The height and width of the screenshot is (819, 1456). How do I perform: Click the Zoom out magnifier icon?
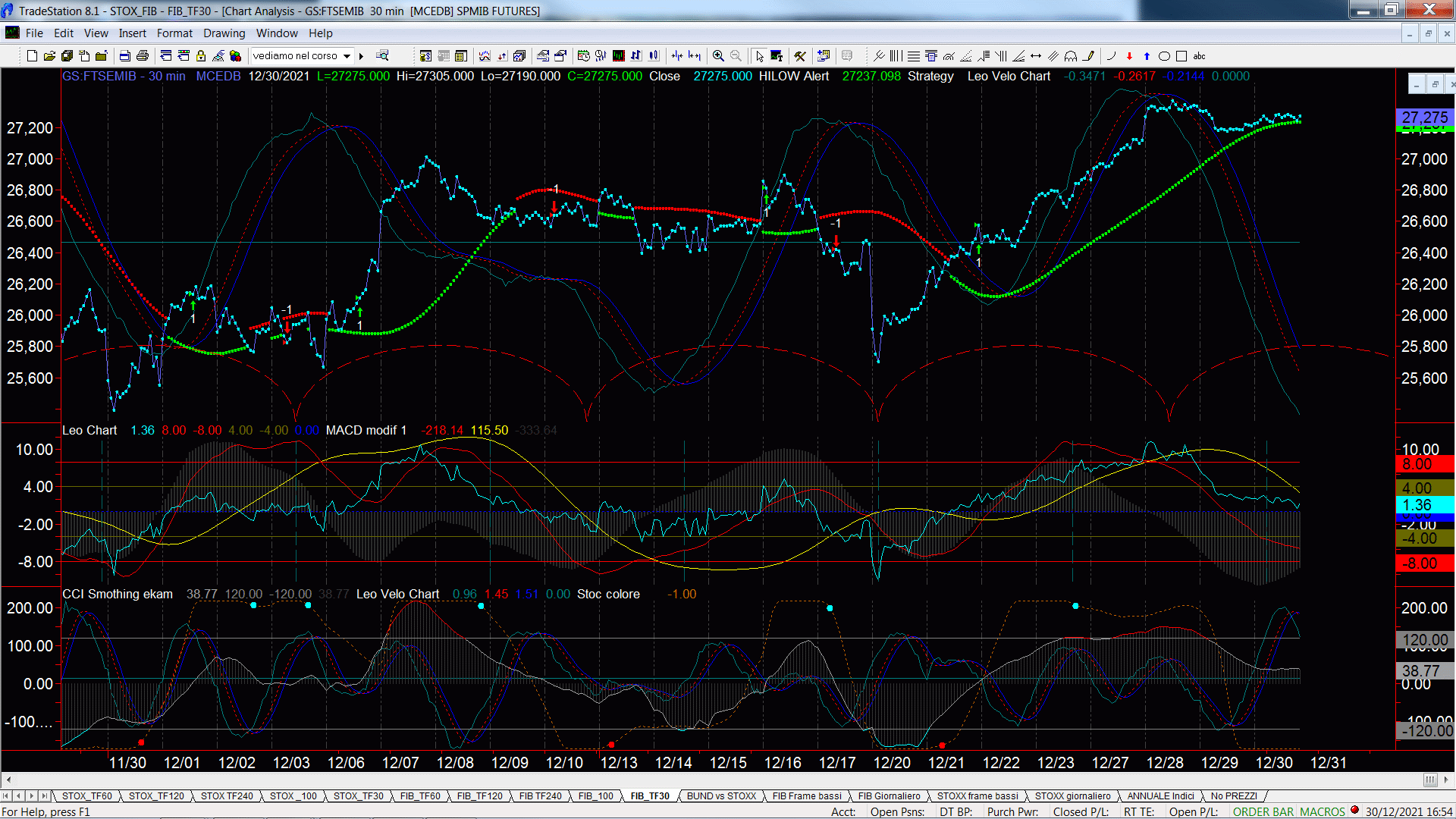736,55
